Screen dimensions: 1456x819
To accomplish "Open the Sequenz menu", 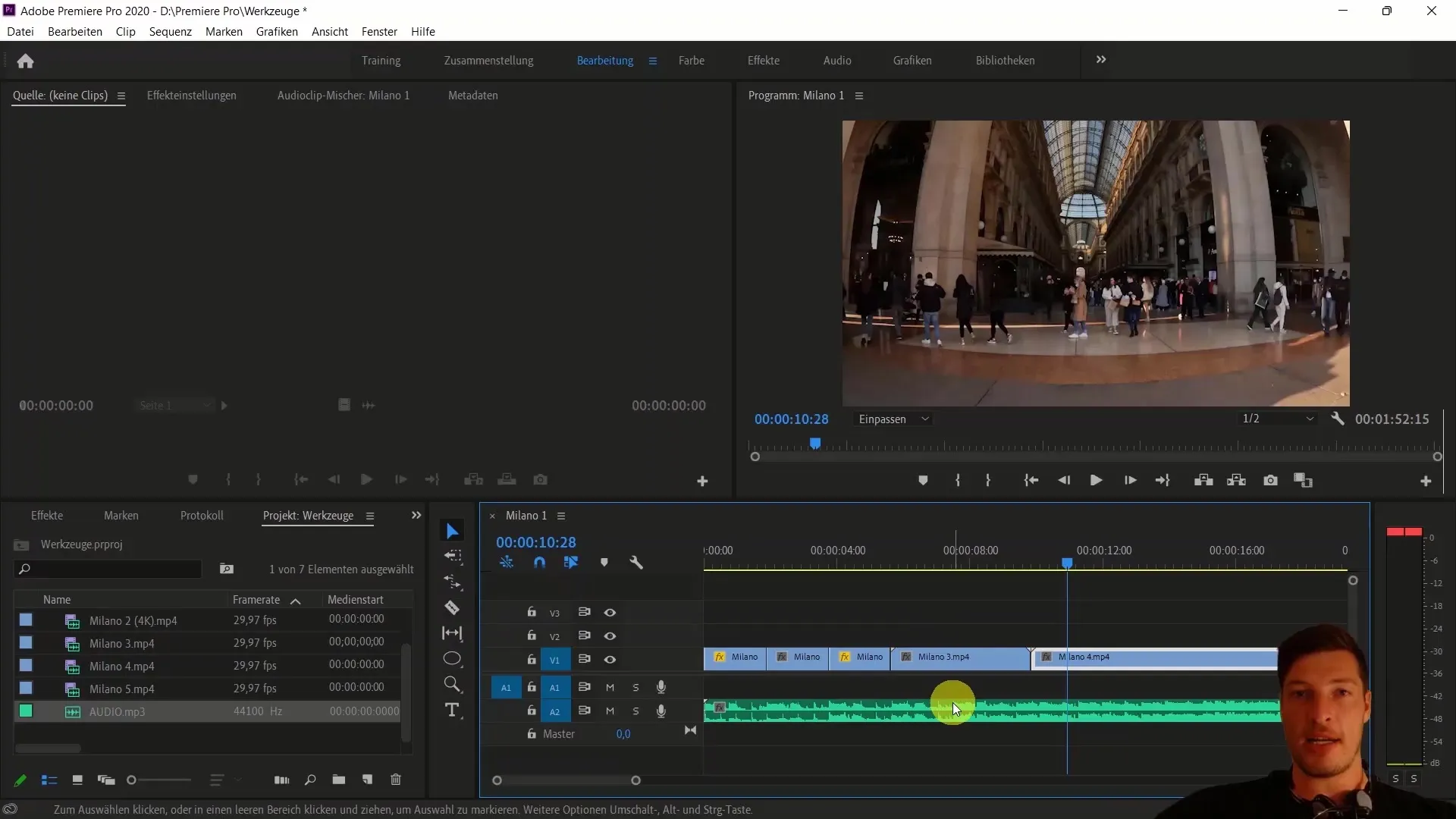I will click(x=171, y=31).
